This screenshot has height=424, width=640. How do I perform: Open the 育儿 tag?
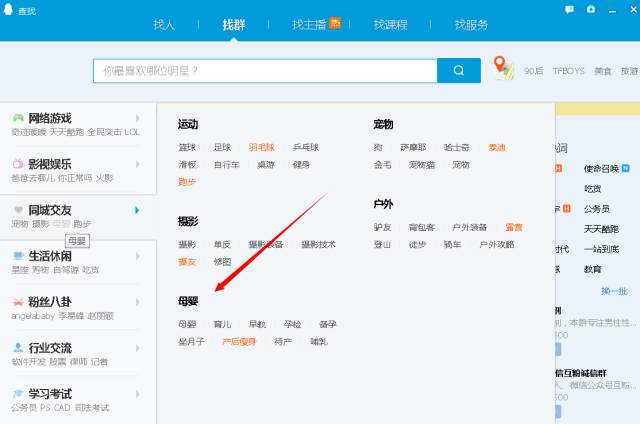(222, 324)
